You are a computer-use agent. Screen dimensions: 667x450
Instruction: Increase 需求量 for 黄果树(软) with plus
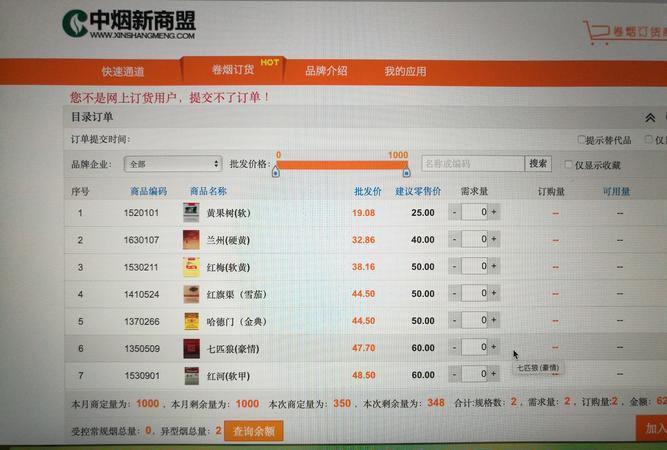[x=494, y=212]
